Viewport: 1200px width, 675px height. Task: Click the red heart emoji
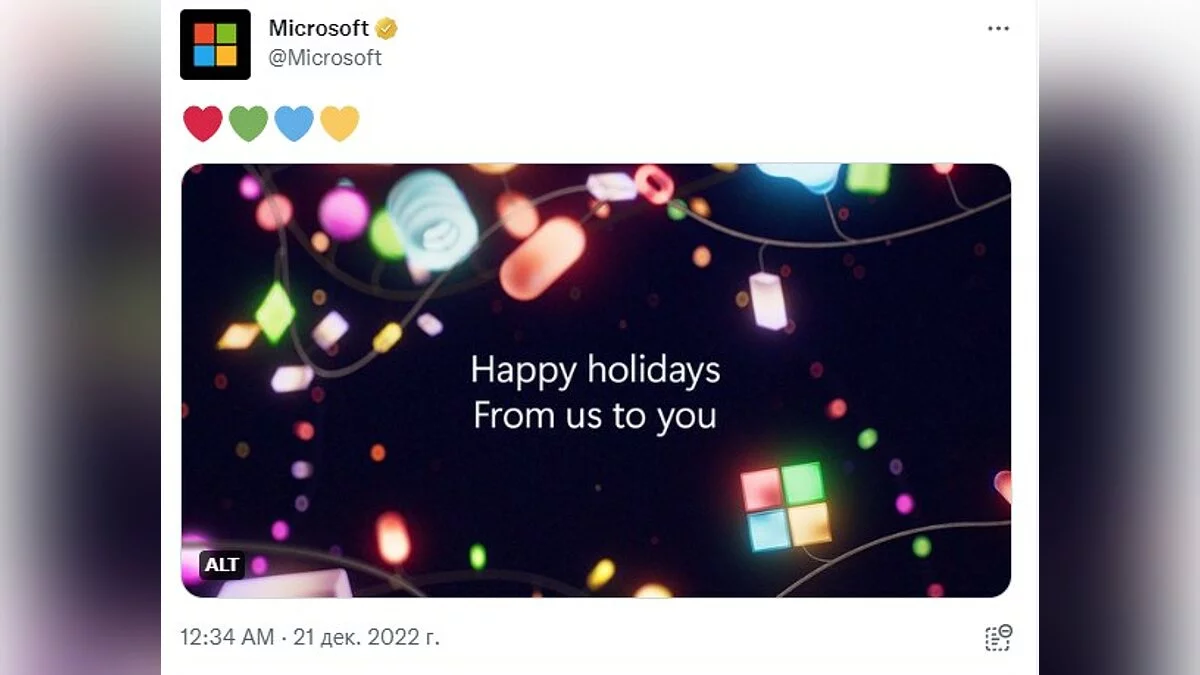click(x=203, y=124)
